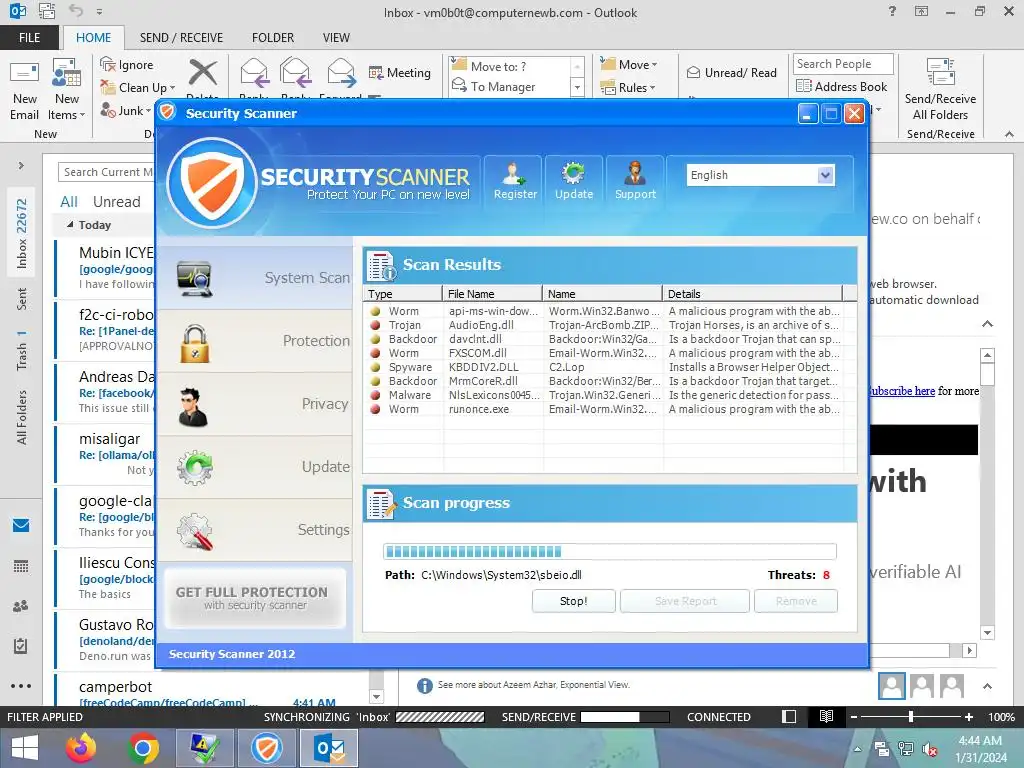Screen dimensions: 1024x768
Task: Toggle Unread/Read in Outlook ribbon
Action: tap(732, 72)
